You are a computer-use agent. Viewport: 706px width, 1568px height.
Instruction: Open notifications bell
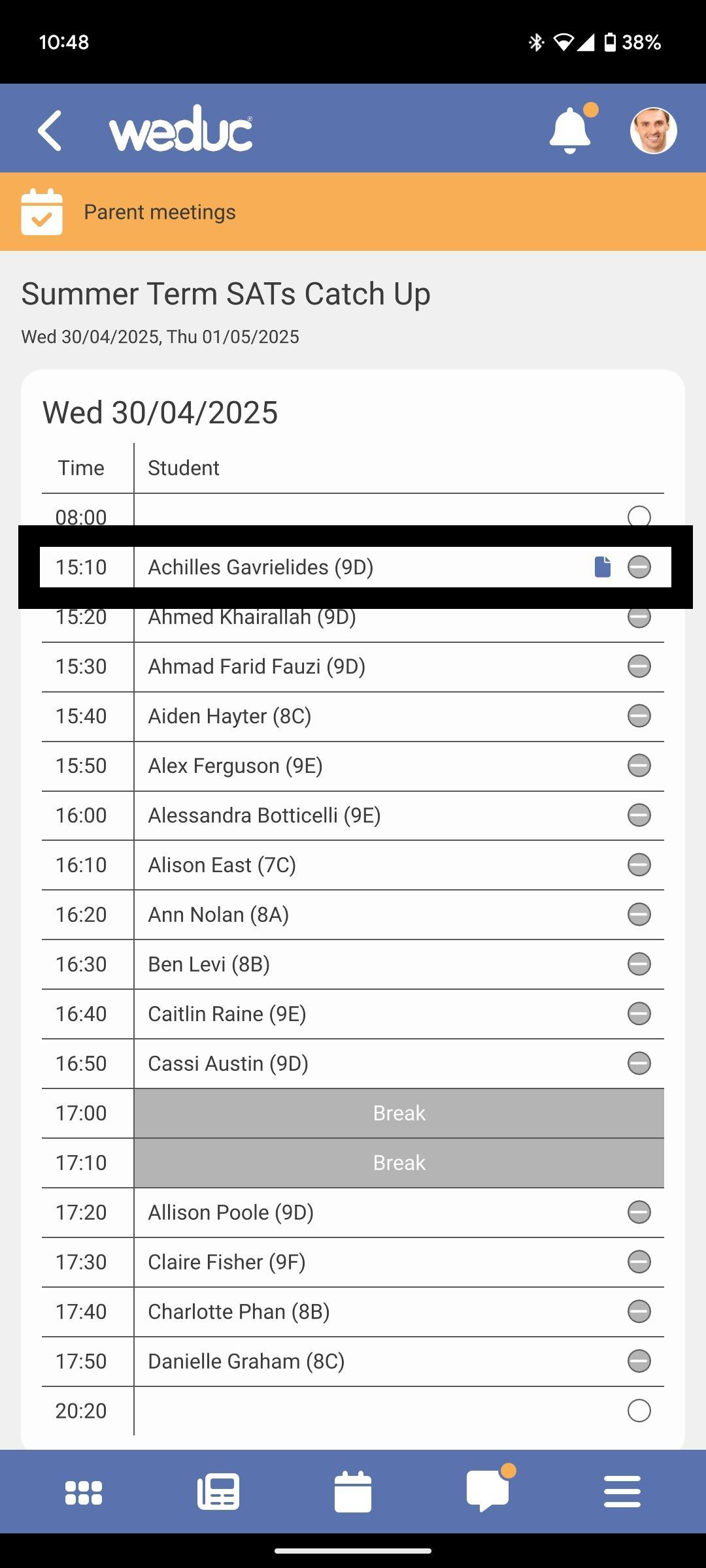click(570, 130)
